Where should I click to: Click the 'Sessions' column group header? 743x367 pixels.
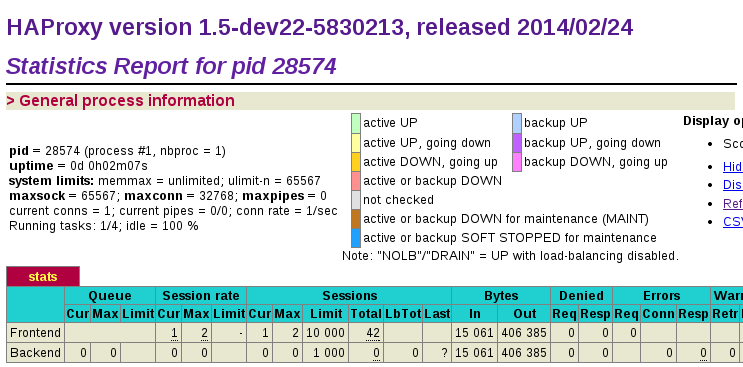(349, 296)
